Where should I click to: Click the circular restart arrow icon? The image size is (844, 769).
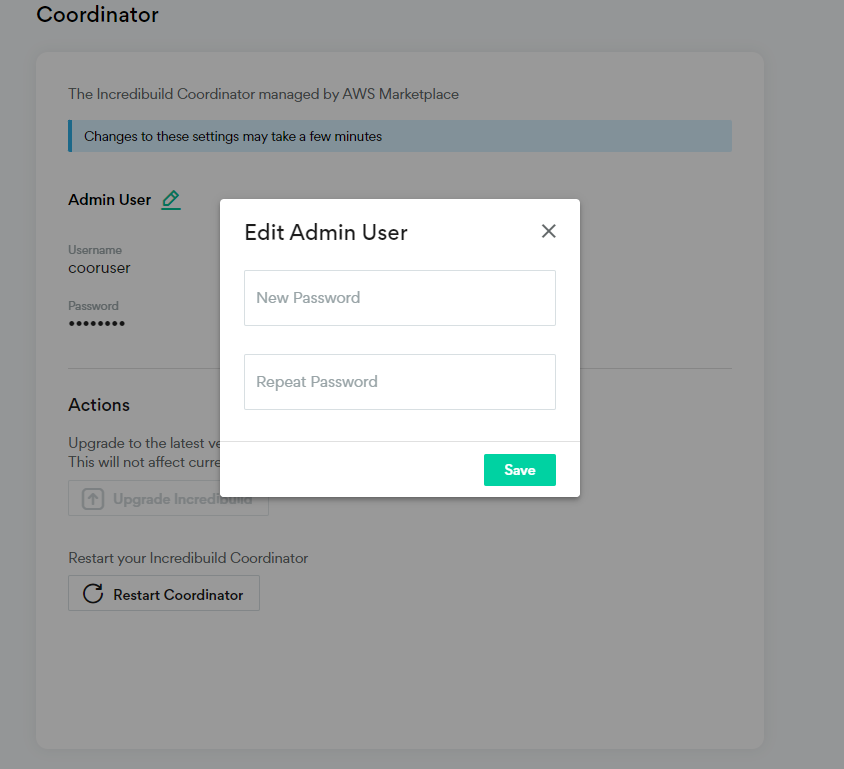pos(93,594)
